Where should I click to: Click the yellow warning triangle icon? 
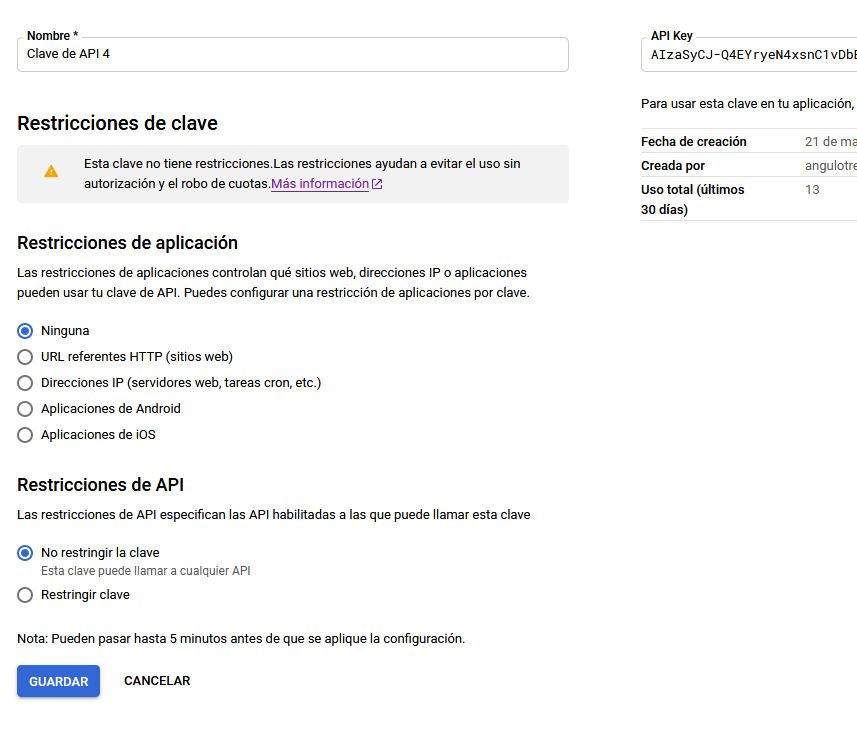tap(51, 172)
